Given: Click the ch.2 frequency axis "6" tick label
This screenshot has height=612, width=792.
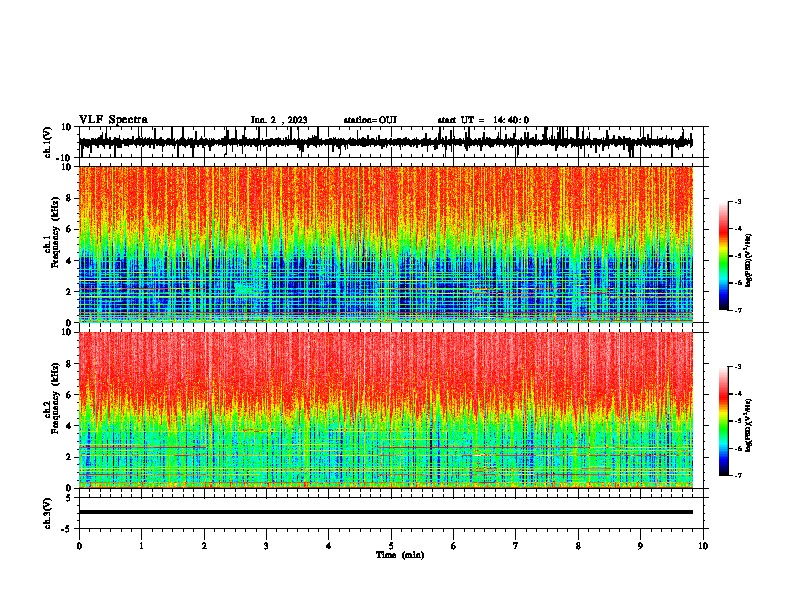Looking at the screenshot, I should [69, 395].
